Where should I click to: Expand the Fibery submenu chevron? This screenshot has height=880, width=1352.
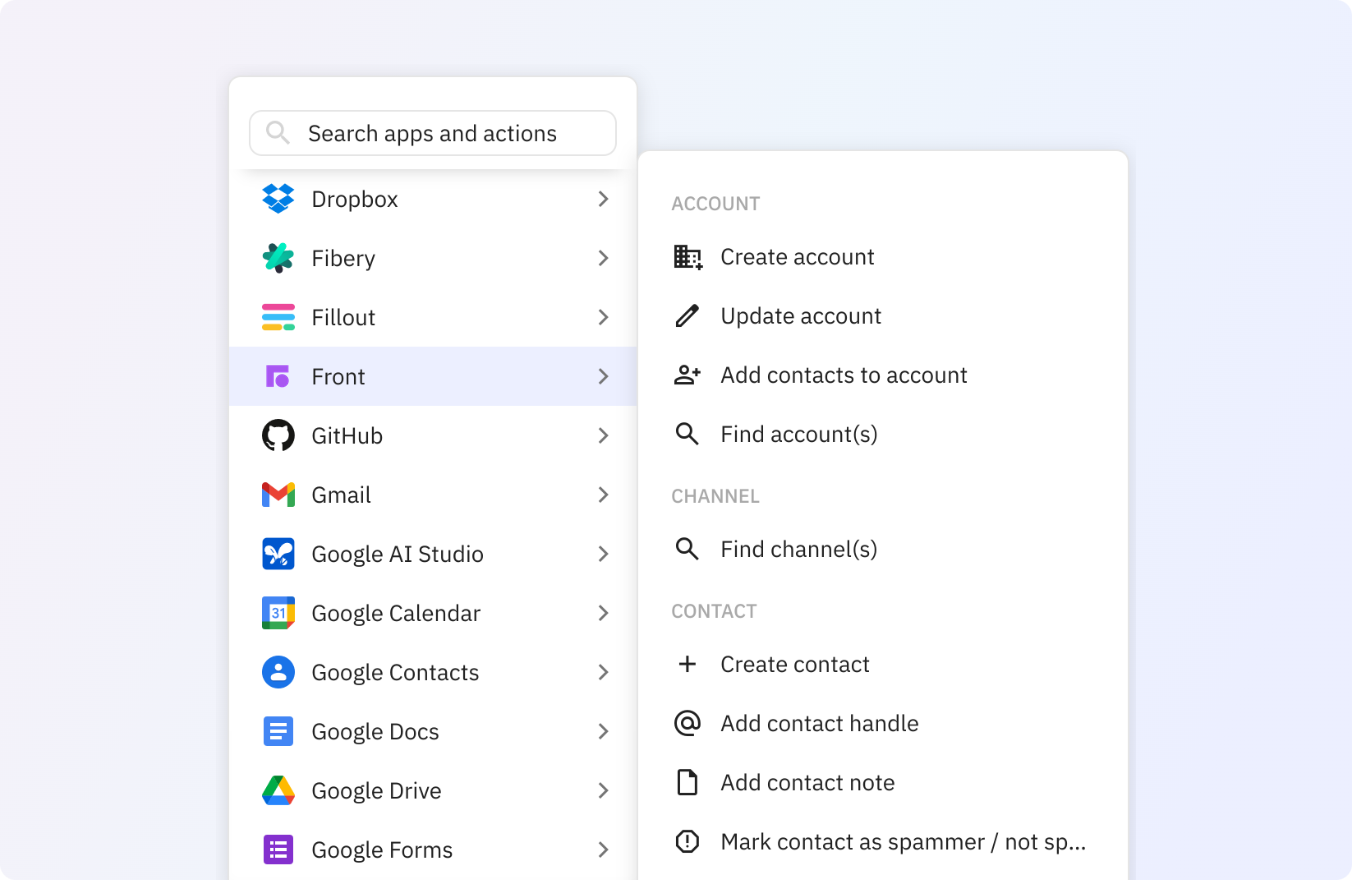603,258
